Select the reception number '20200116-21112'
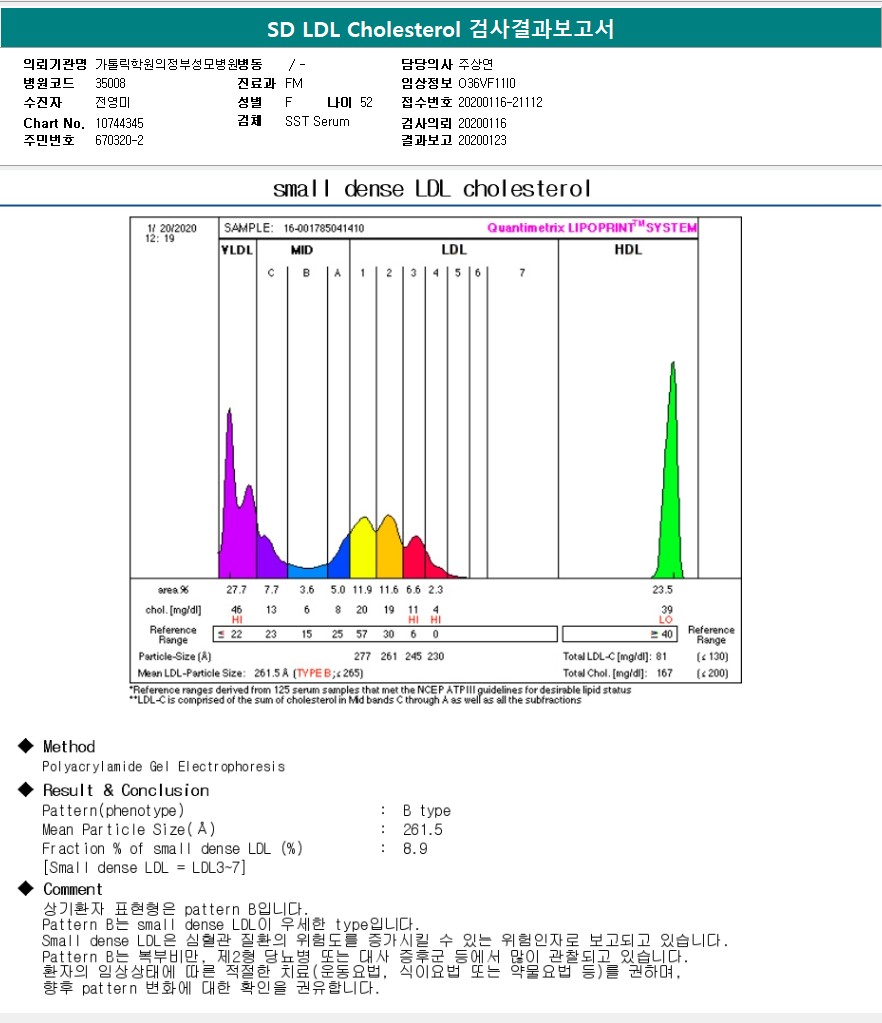Screen dimensions: 882x1023 (500, 102)
